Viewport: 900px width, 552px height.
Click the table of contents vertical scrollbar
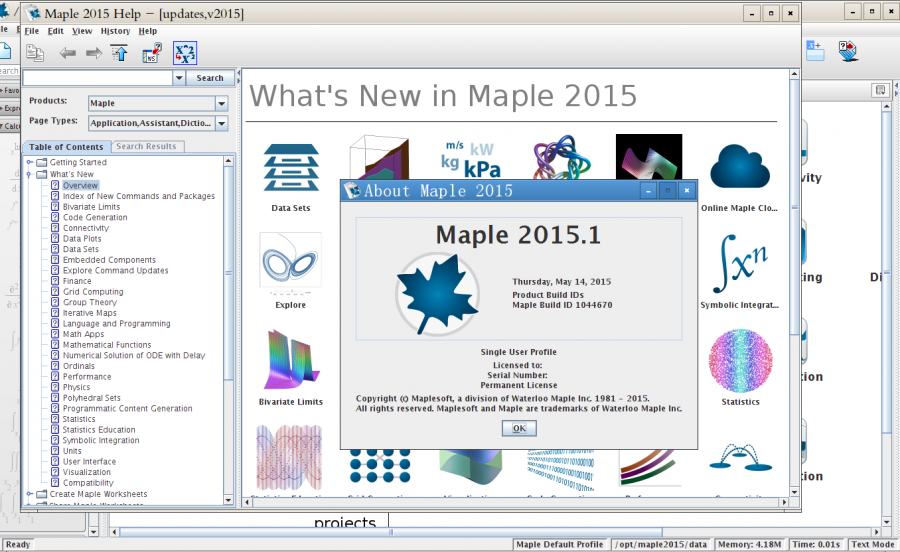(228, 273)
